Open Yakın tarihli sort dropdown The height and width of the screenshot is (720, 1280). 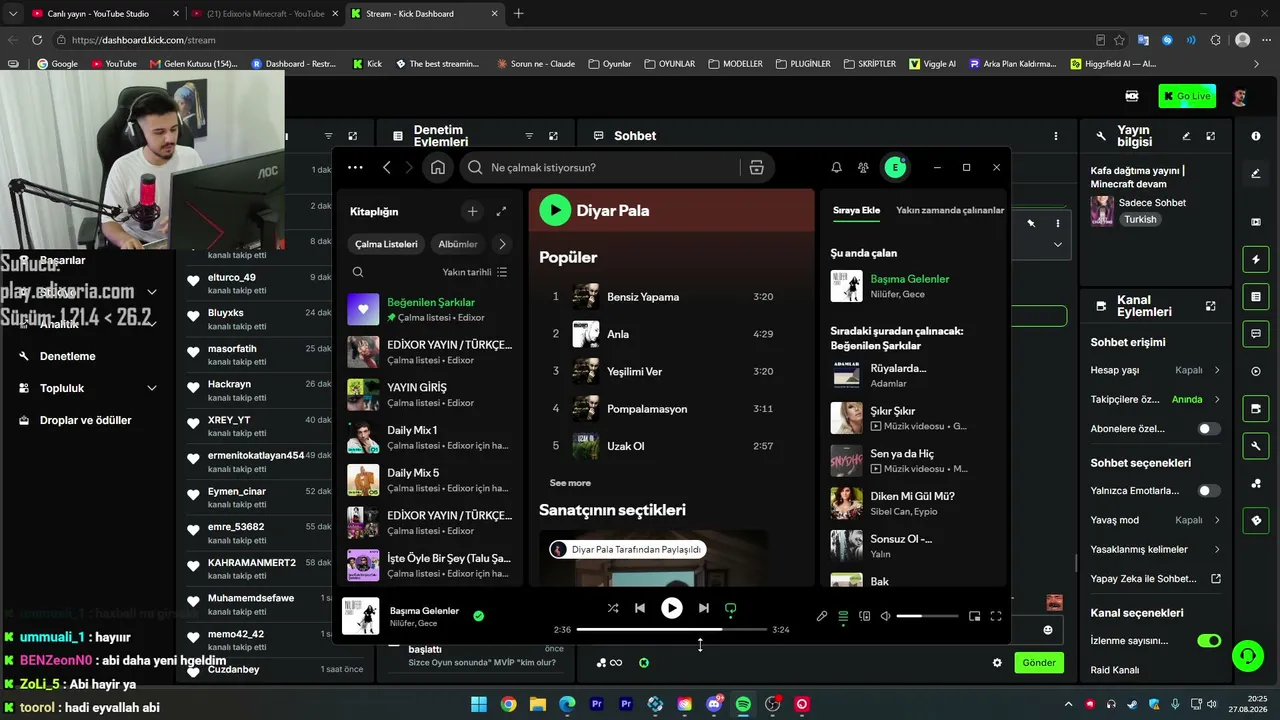click(x=475, y=272)
